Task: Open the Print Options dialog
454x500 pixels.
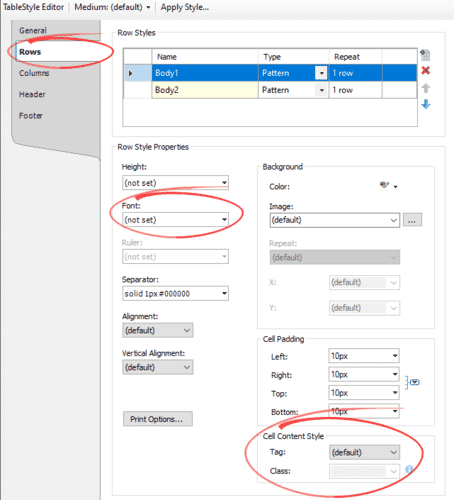Action: coord(158,419)
